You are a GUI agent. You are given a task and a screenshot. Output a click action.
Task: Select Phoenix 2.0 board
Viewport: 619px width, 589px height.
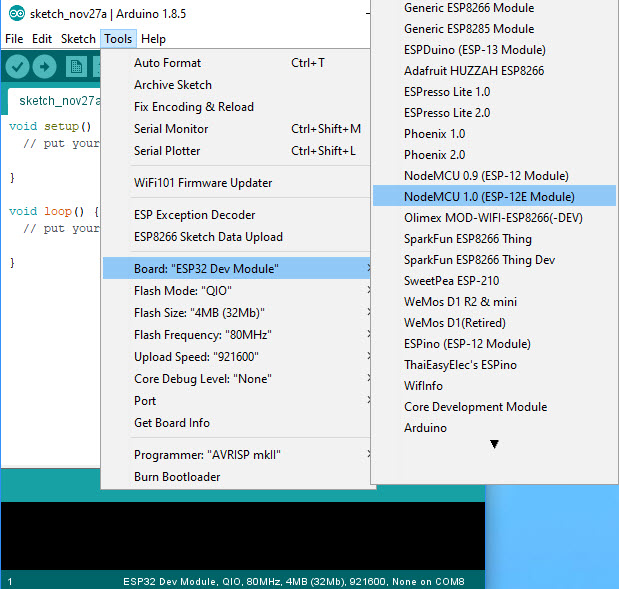(494, 155)
